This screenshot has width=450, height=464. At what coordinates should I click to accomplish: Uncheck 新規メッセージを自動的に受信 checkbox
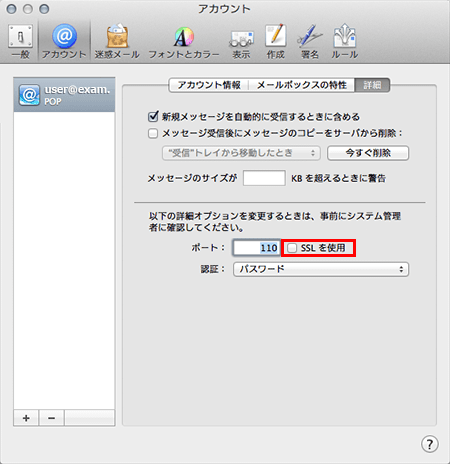point(153,117)
